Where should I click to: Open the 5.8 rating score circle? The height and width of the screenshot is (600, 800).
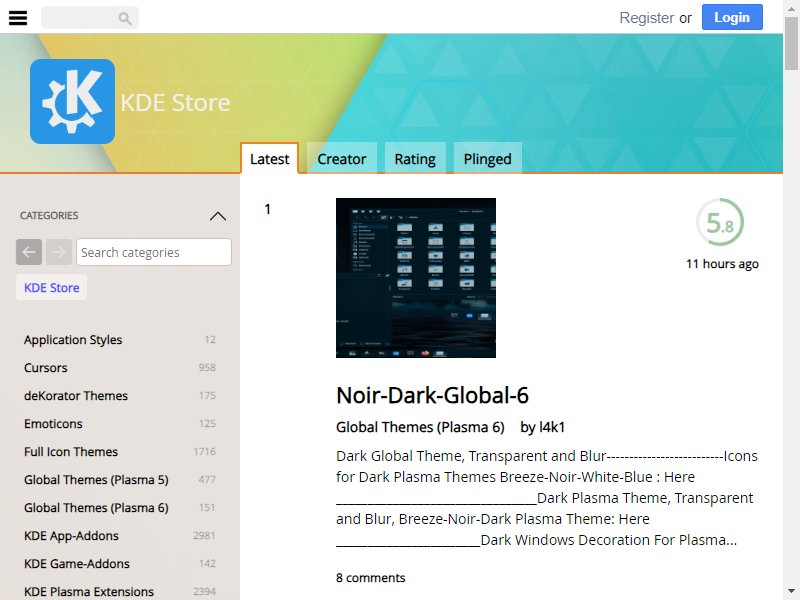click(x=720, y=222)
